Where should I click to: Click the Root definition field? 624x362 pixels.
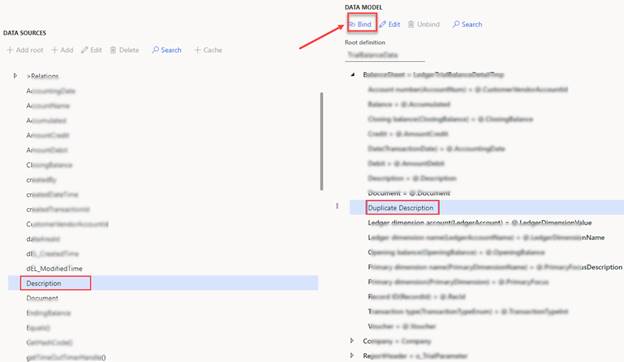click(x=385, y=55)
